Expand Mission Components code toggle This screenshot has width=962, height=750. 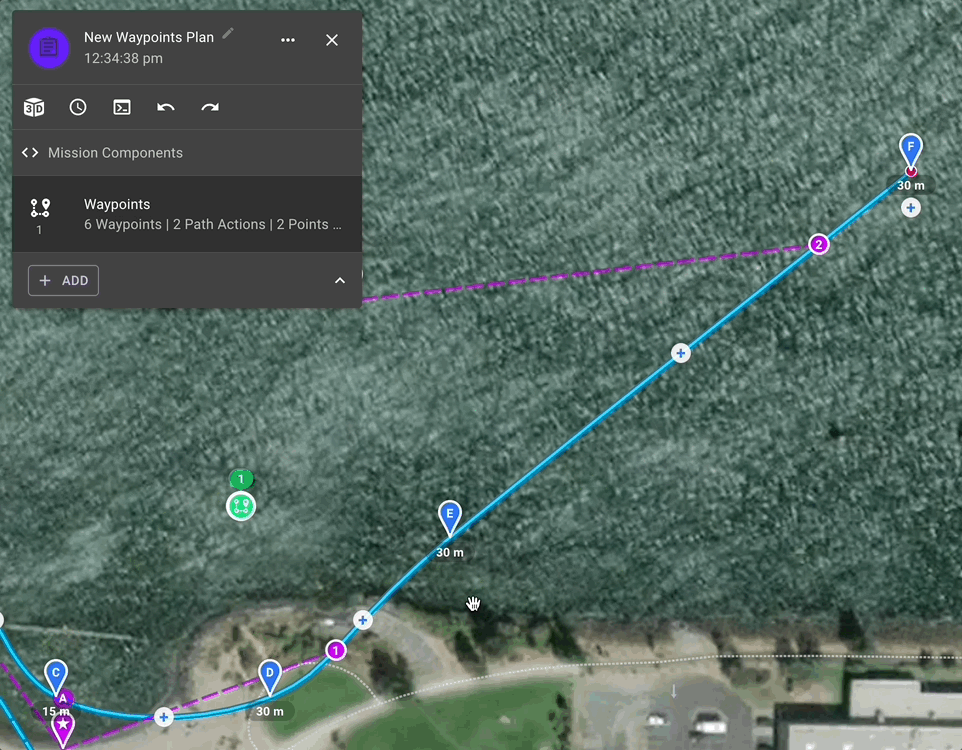coord(30,152)
